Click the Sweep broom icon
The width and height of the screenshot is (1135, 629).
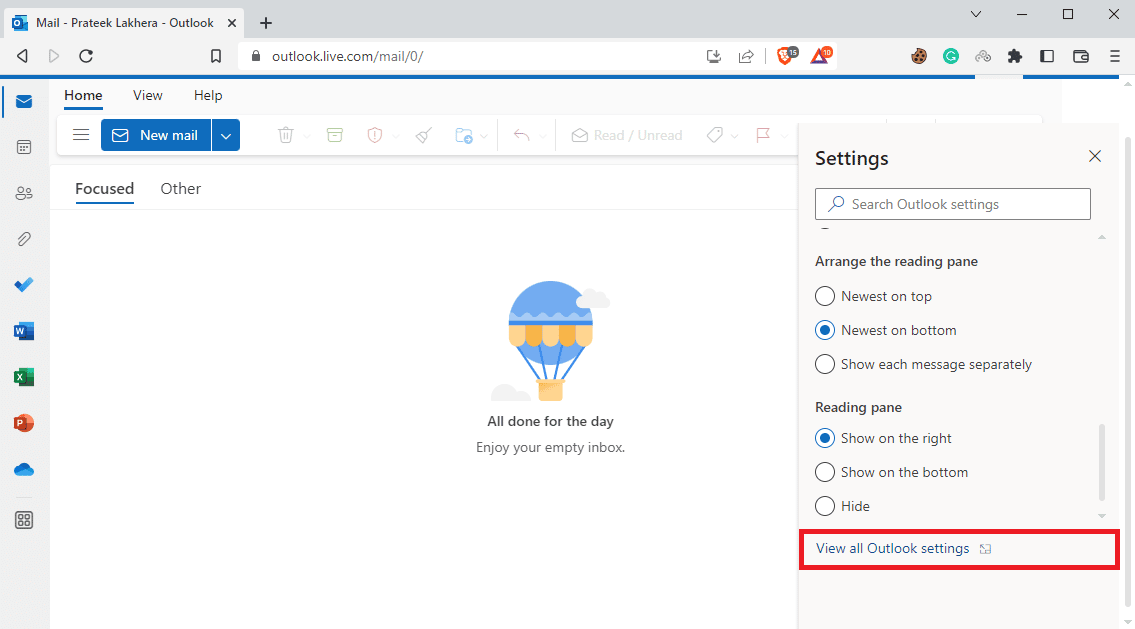pos(424,135)
